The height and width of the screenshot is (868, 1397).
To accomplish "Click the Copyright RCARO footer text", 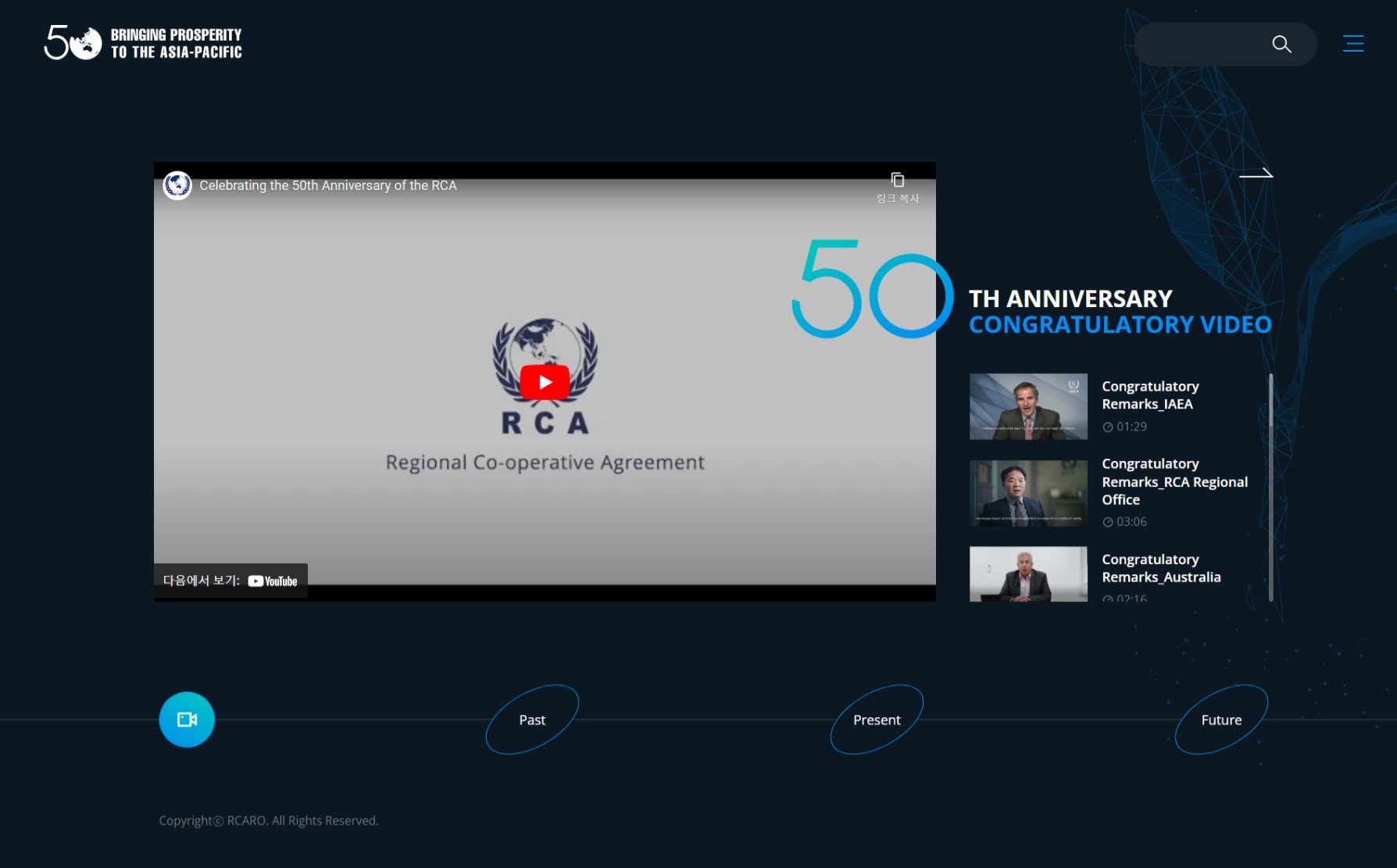I will (269, 820).
